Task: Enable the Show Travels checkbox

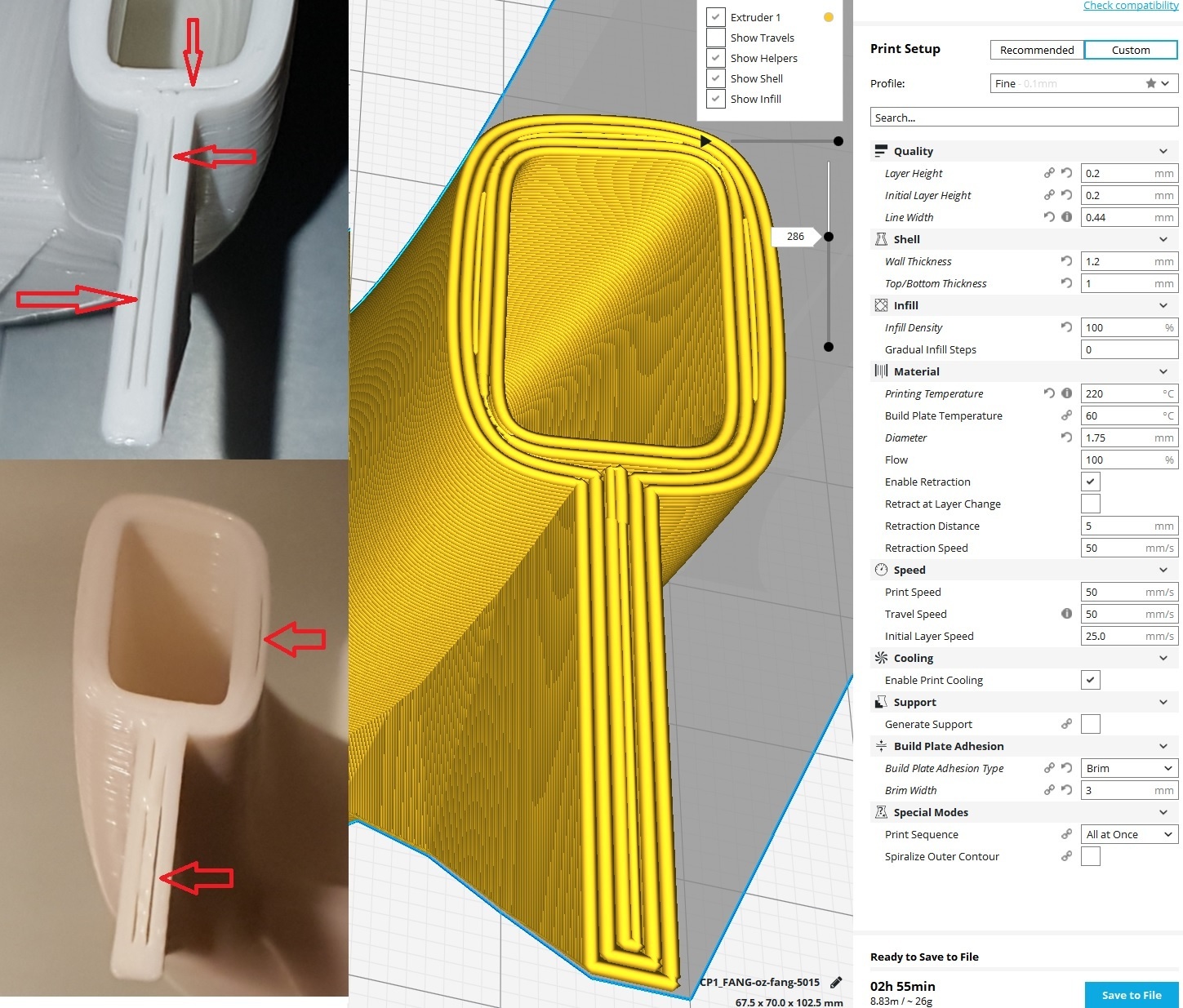Action: click(715, 38)
